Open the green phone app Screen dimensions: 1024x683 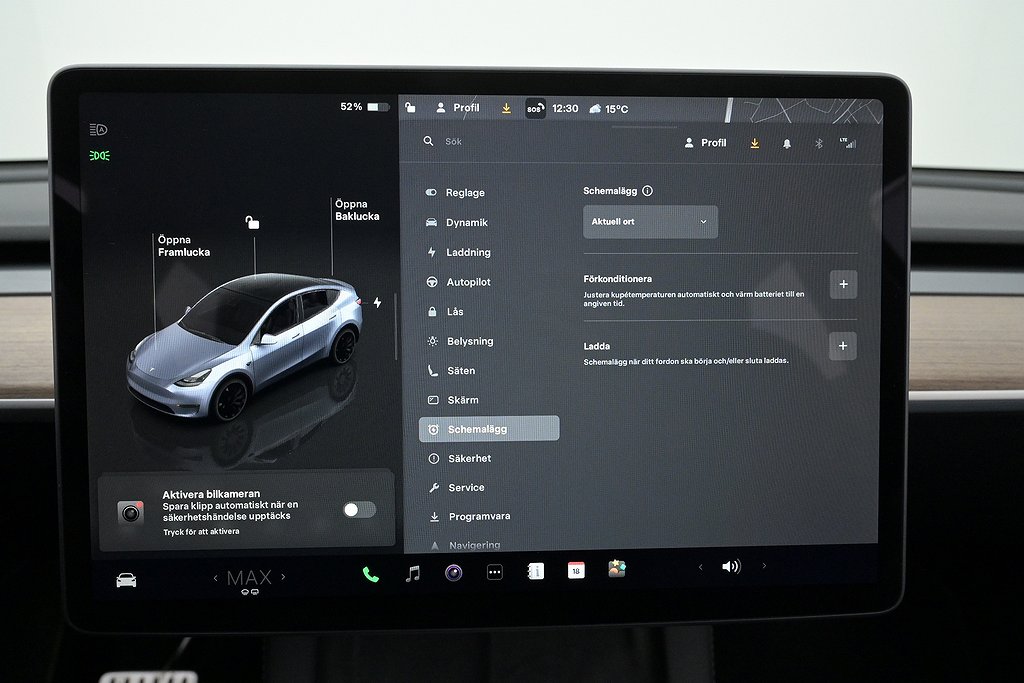click(x=370, y=575)
